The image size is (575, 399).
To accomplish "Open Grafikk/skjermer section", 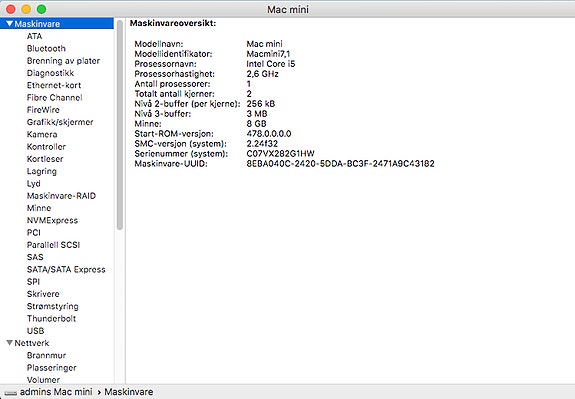I will pyautogui.click(x=60, y=122).
